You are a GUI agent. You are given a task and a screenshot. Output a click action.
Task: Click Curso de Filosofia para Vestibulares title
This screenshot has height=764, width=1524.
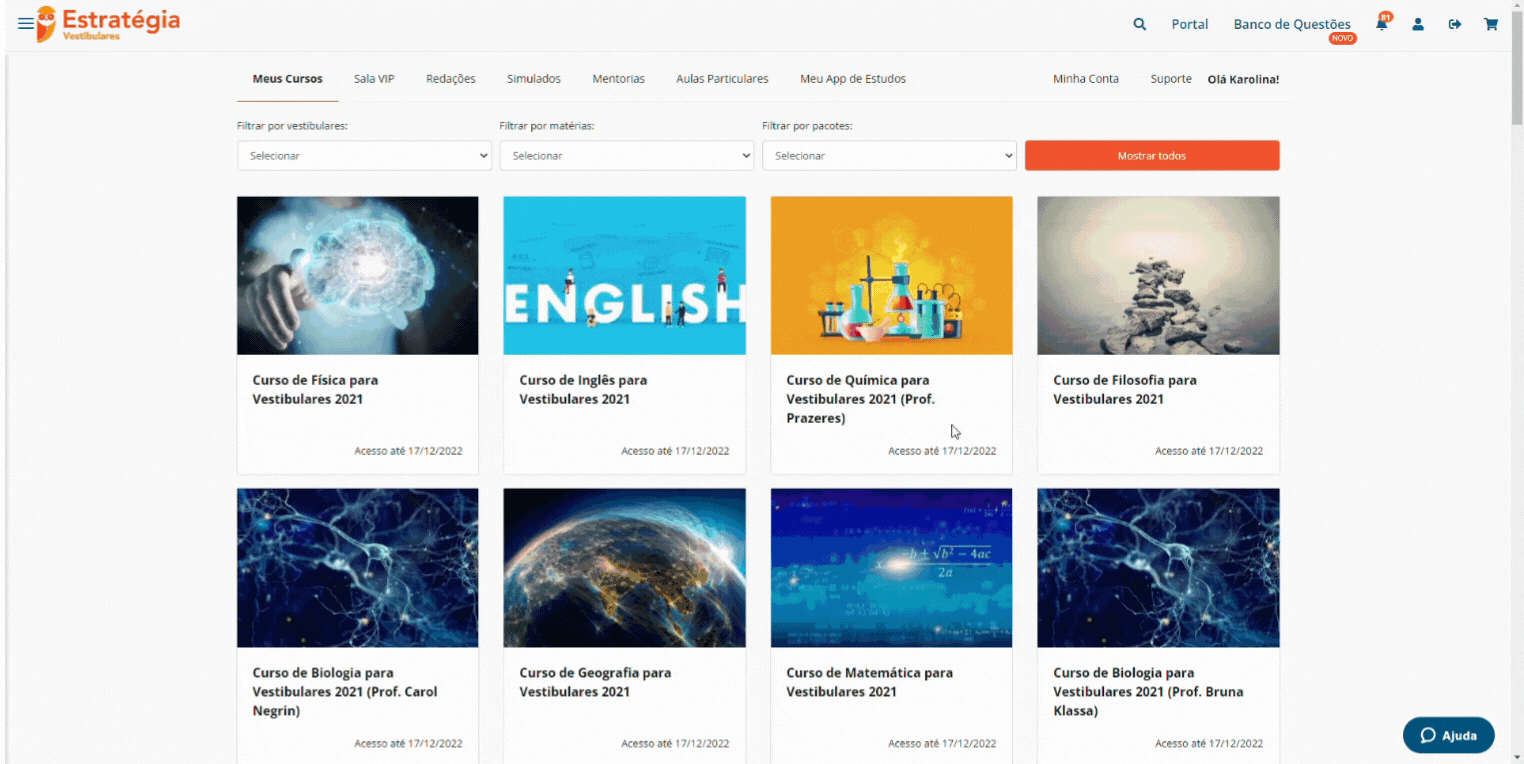pyautogui.click(x=1125, y=390)
